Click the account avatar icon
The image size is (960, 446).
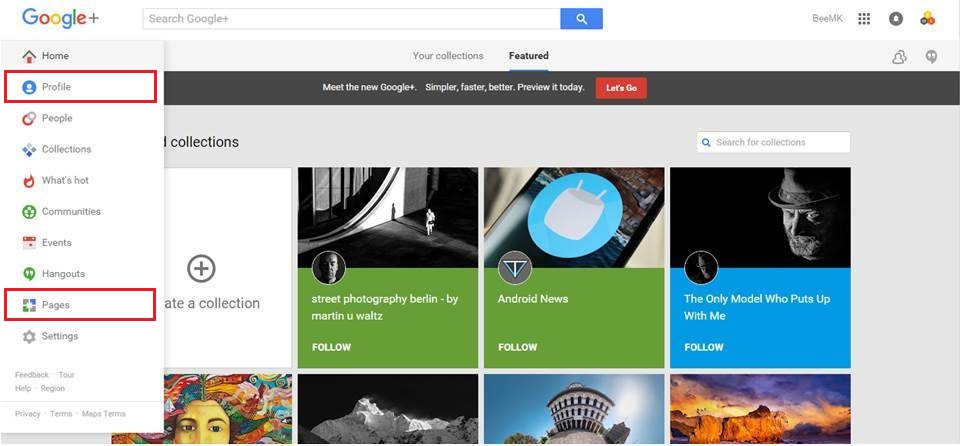[x=928, y=19]
